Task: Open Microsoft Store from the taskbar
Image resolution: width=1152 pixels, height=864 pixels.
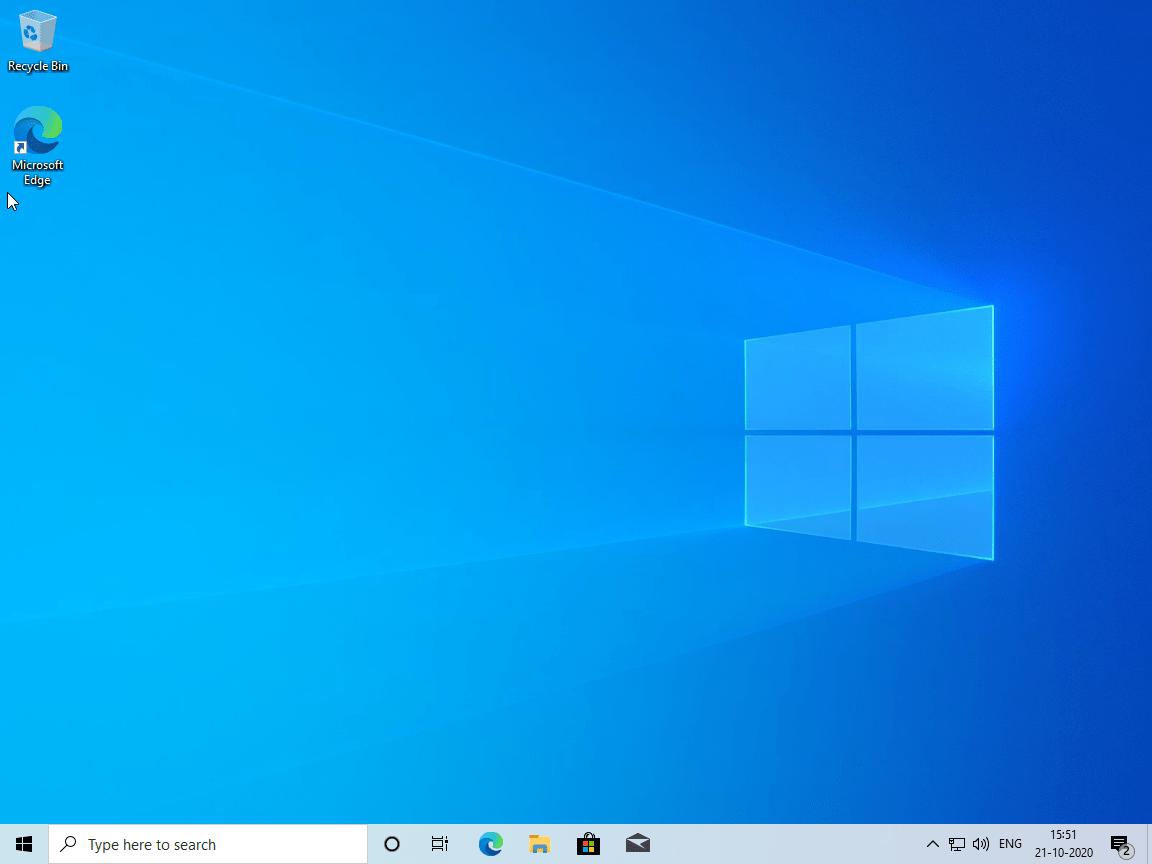Action: (x=588, y=844)
